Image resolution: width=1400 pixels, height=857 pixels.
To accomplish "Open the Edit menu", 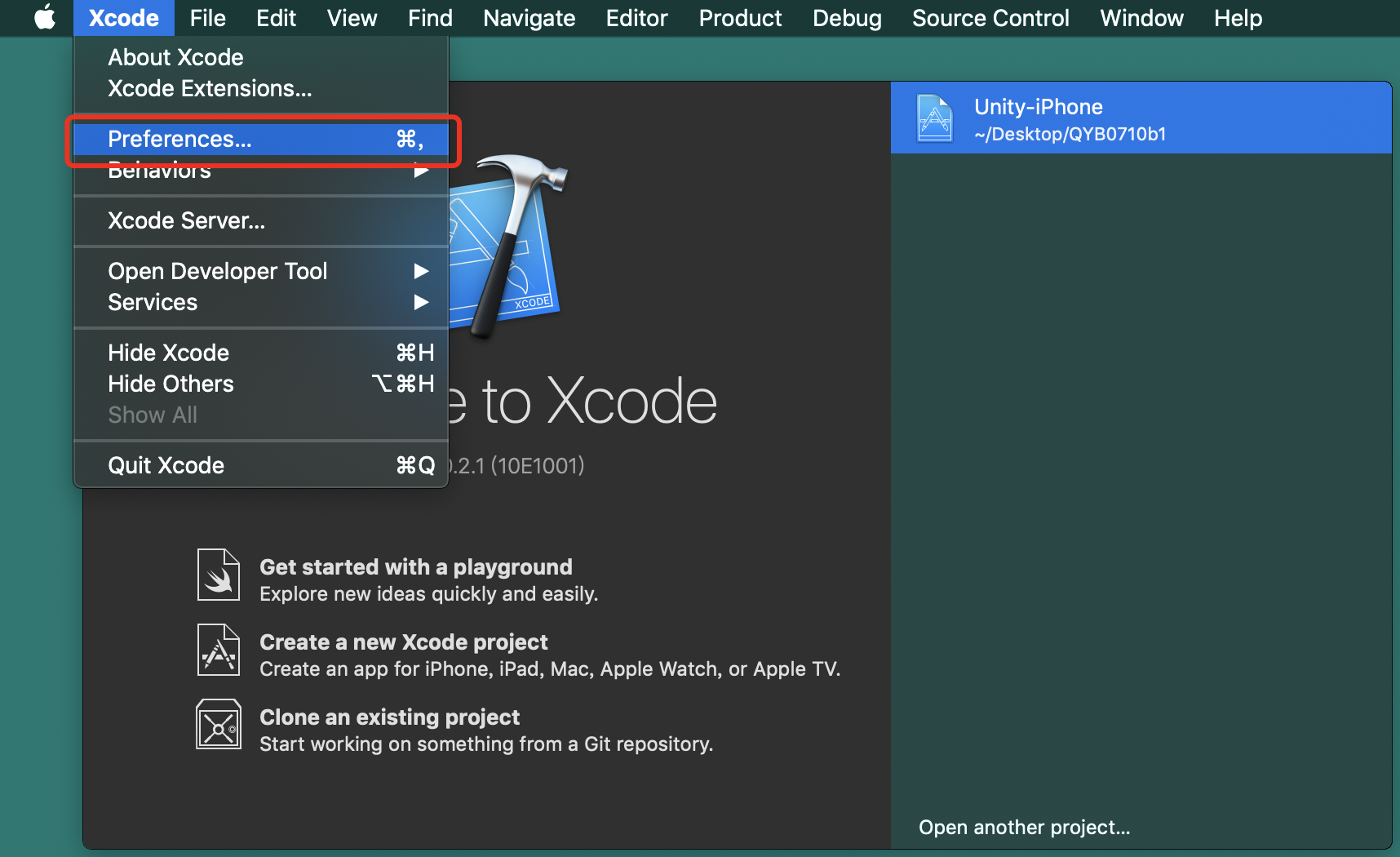I will pos(276,18).
